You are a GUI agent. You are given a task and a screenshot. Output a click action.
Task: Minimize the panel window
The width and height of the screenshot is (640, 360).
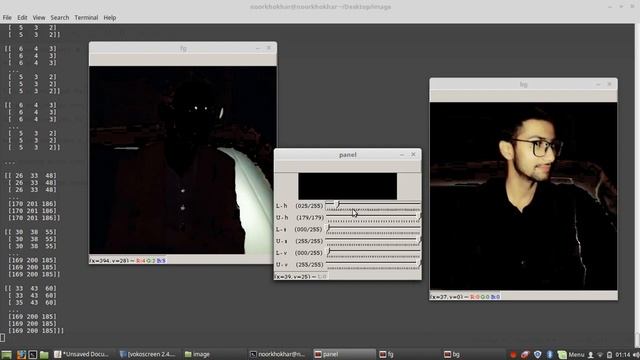(x=402, y=155)
